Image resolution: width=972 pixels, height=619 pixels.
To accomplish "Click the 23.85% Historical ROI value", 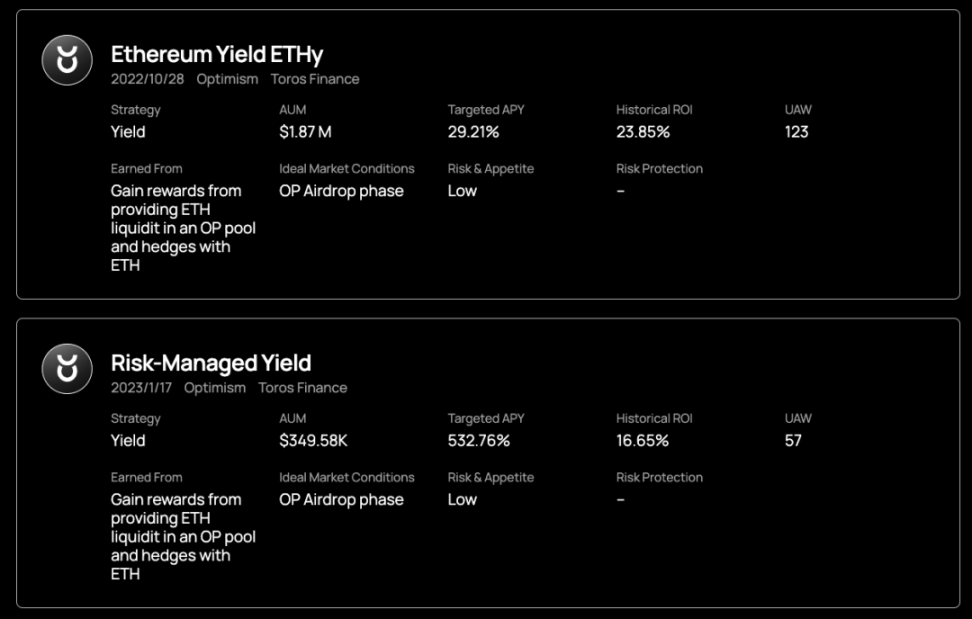I will (643, 132).
